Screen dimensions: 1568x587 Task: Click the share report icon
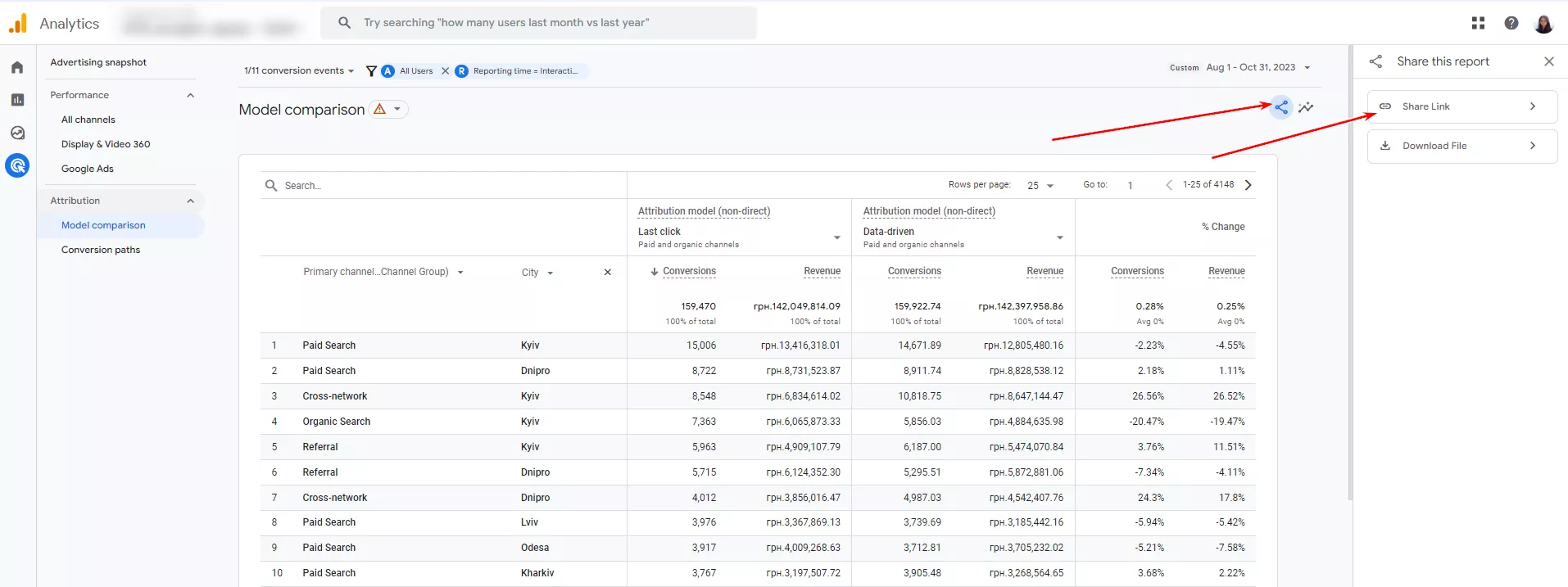click(1281, 107)
